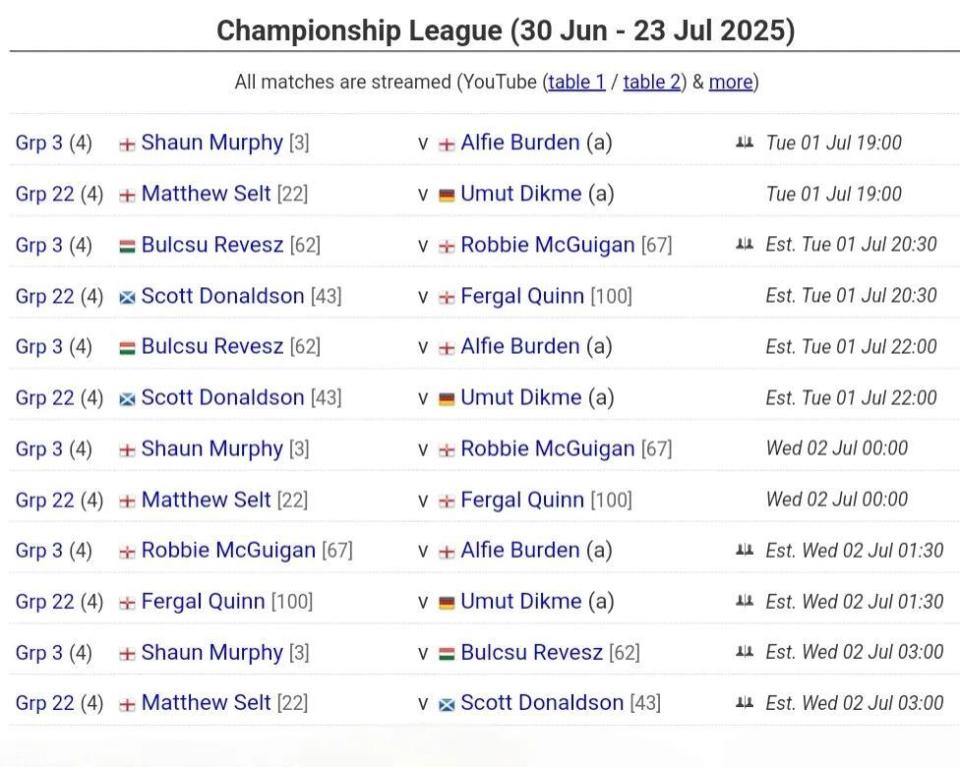The width and height of the screenshot is (960, 767).
Task: Select Grp 22 link in Matthew Selt v Dikme row
Action: click(x=45, y=193)
